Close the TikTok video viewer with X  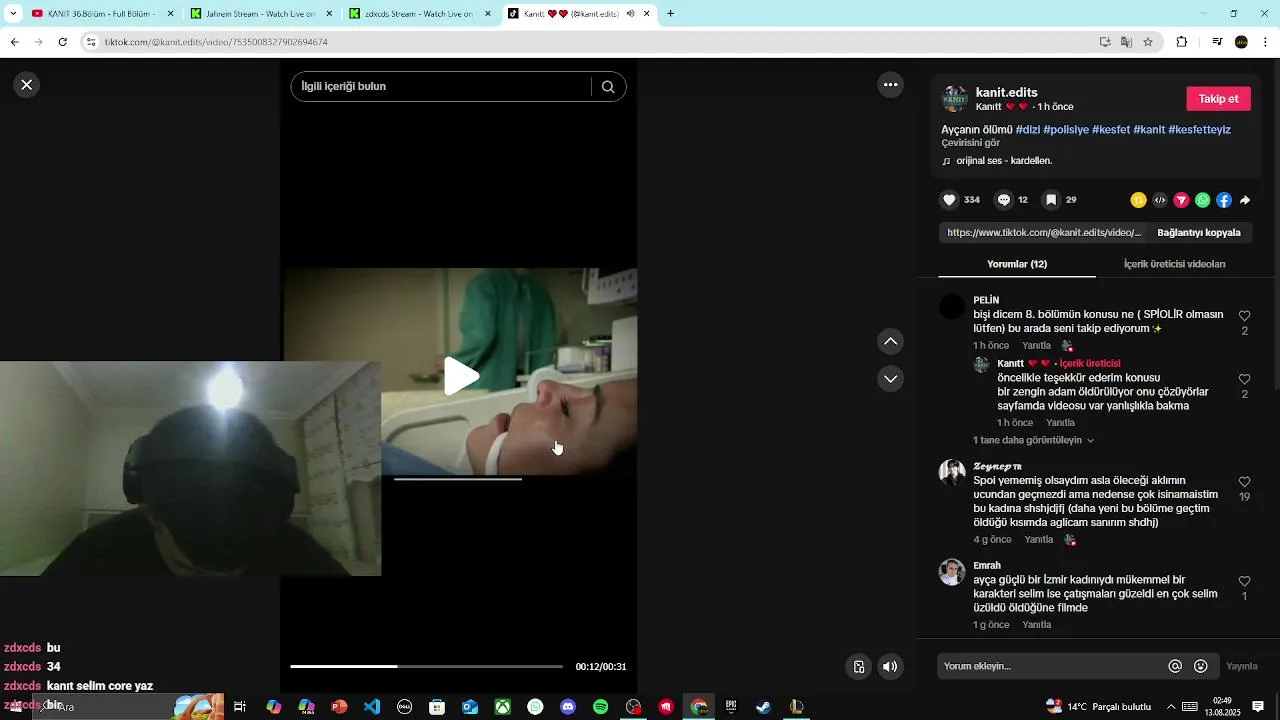(27, 85)
